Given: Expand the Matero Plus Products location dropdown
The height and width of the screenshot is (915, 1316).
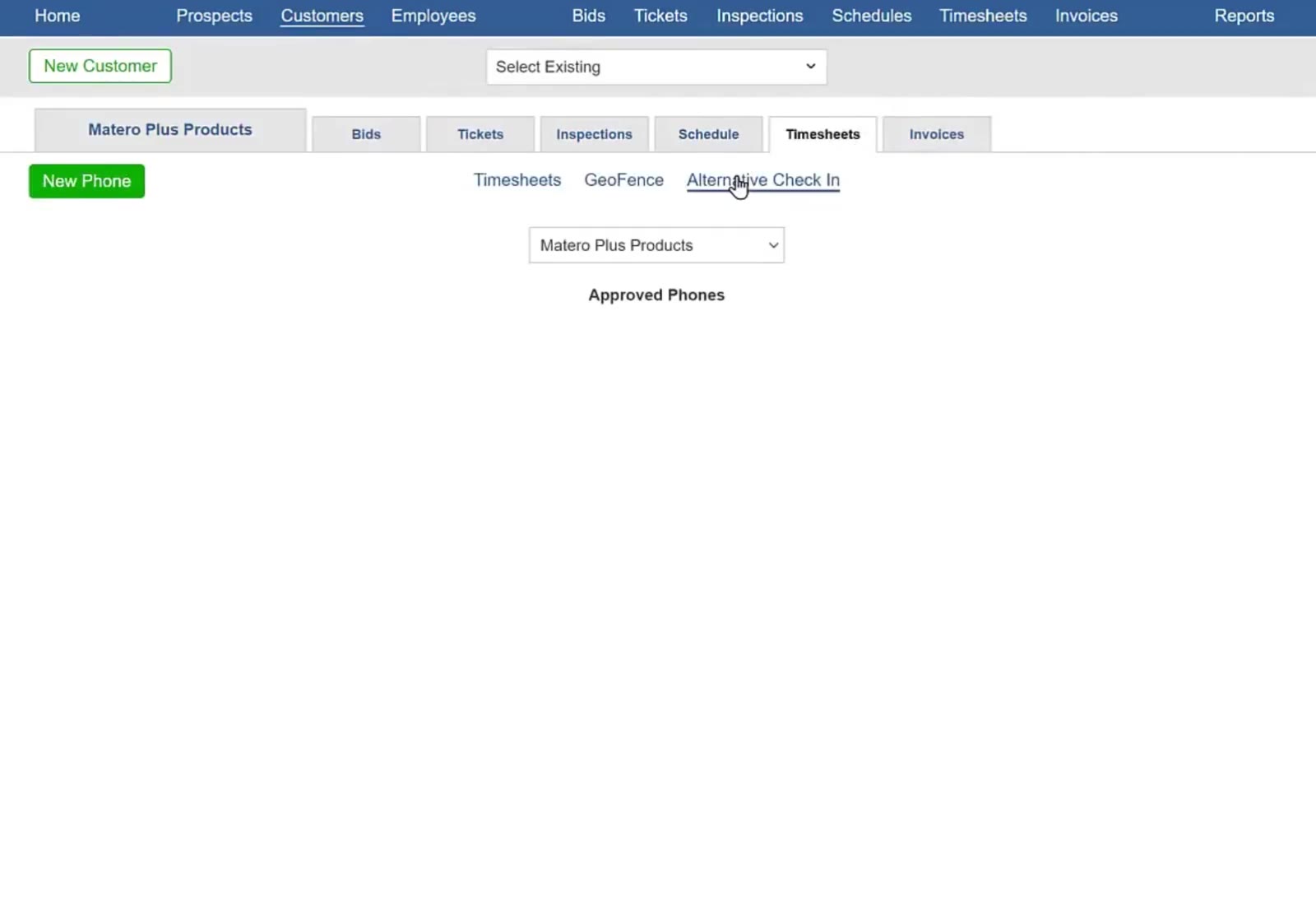Looking at the screenshot, I should click(x=656, y=245).
